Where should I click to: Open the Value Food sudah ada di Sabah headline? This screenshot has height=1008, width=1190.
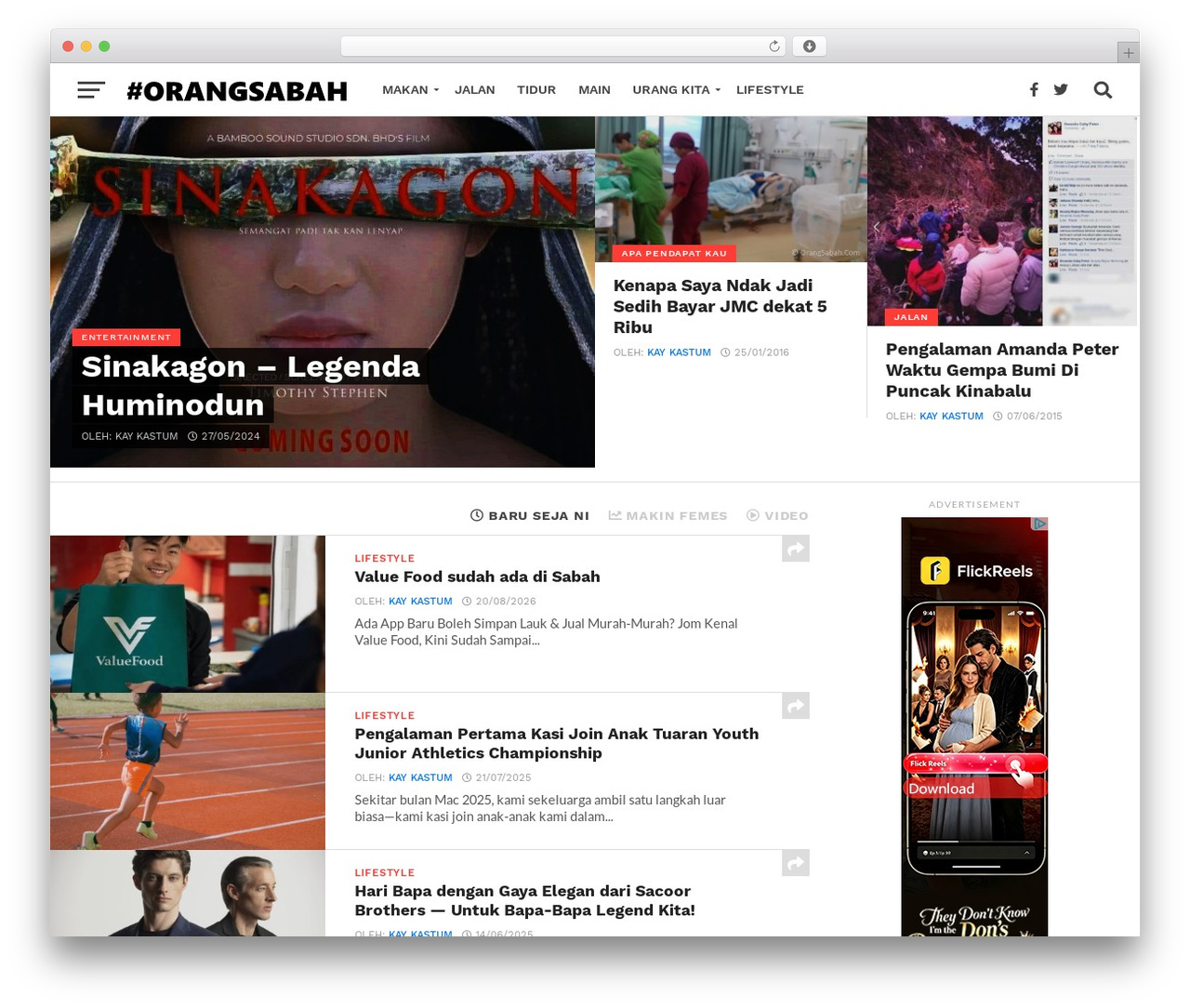(477, 577)
